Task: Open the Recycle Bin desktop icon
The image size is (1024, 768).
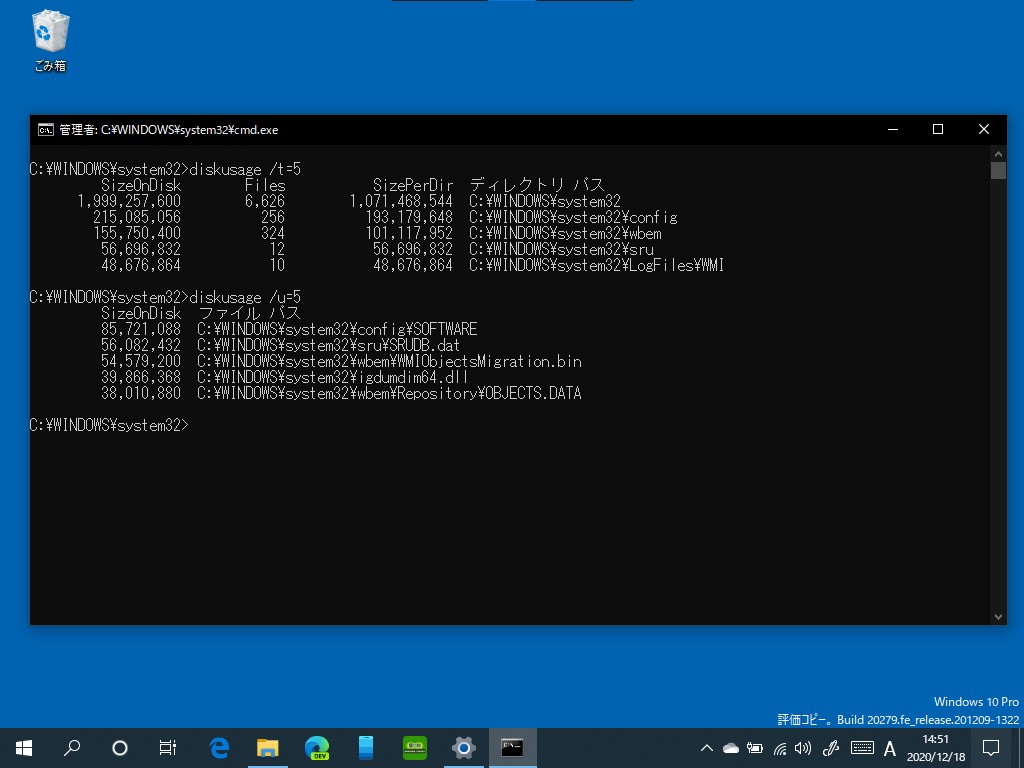Action: coord(50,40)
